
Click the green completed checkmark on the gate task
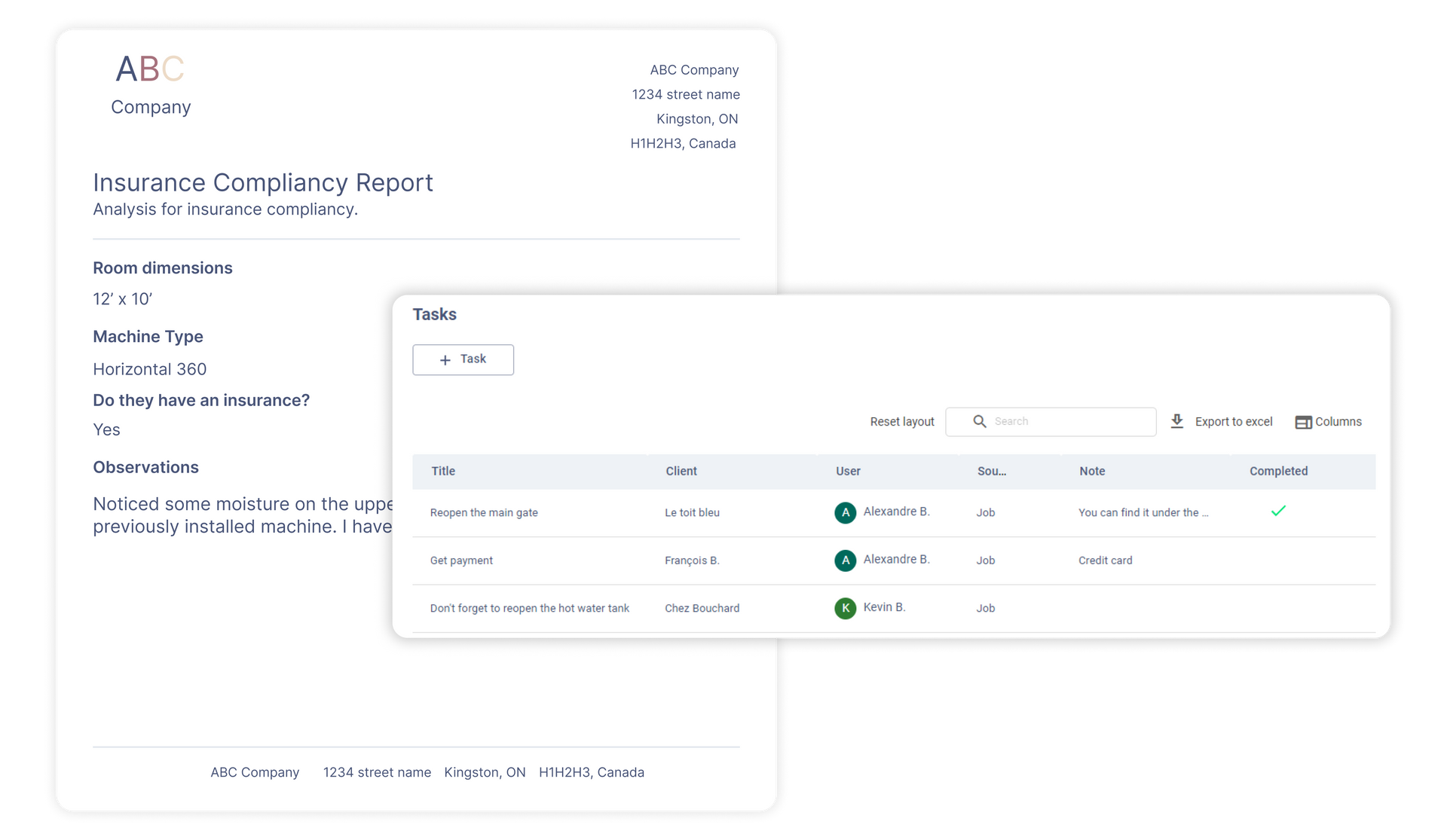pyautogui.click(x=1278, y=511)
